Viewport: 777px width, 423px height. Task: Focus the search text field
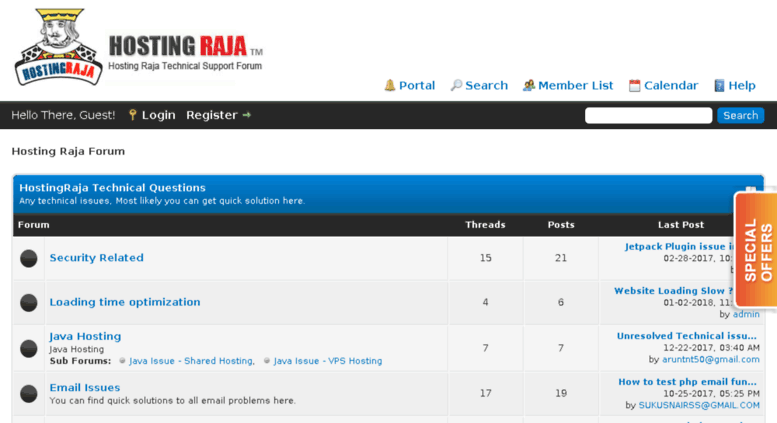pos(648,115)
